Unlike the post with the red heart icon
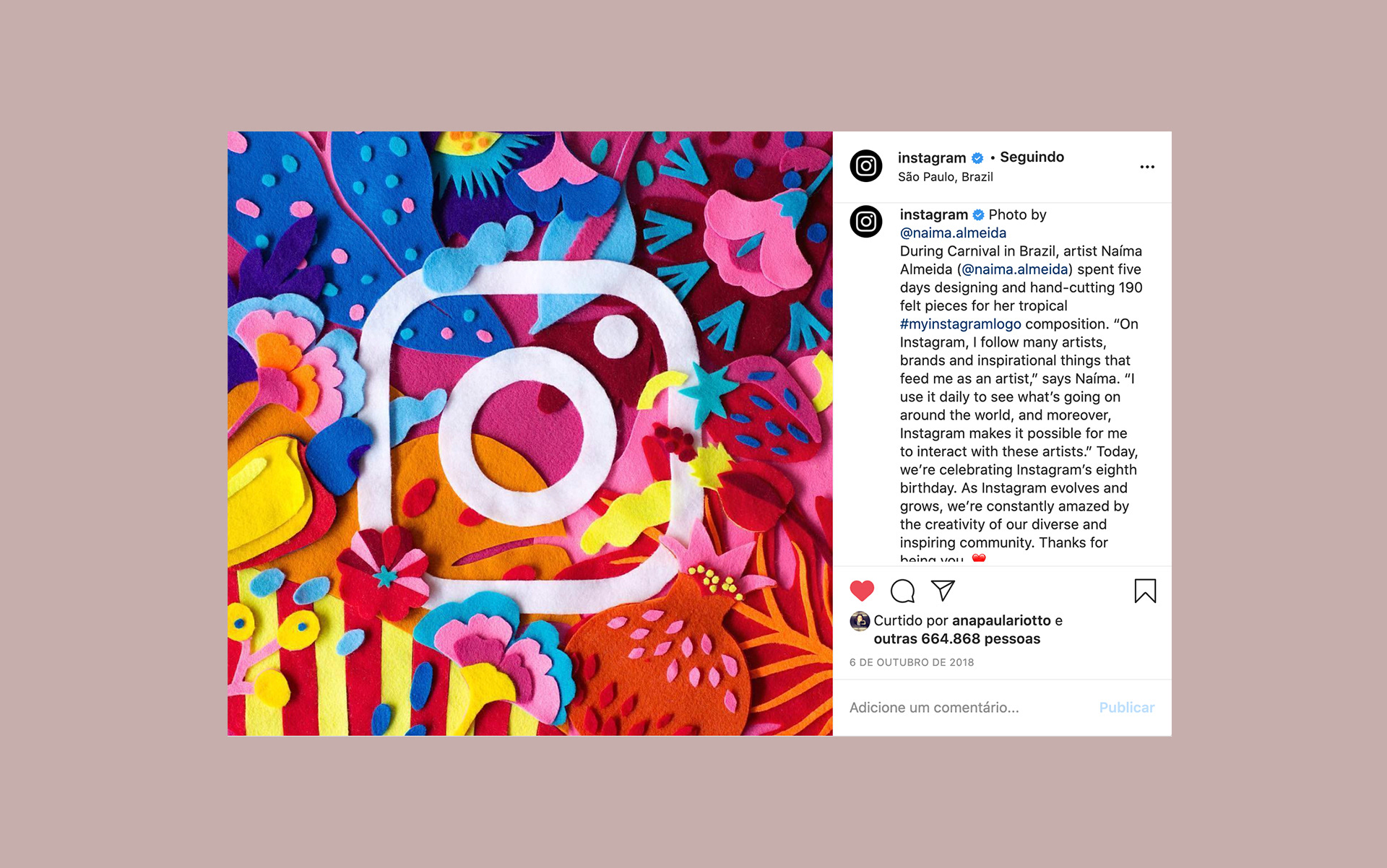Screen dimensions: 1387x868 tap(862, 591)
